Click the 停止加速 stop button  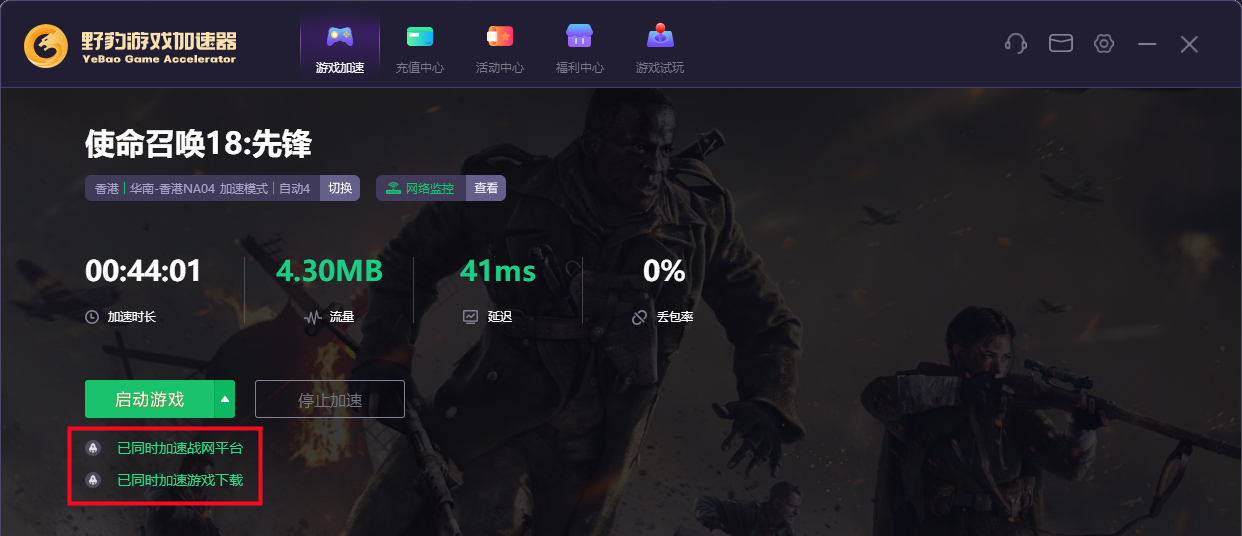tap(330, 399)
